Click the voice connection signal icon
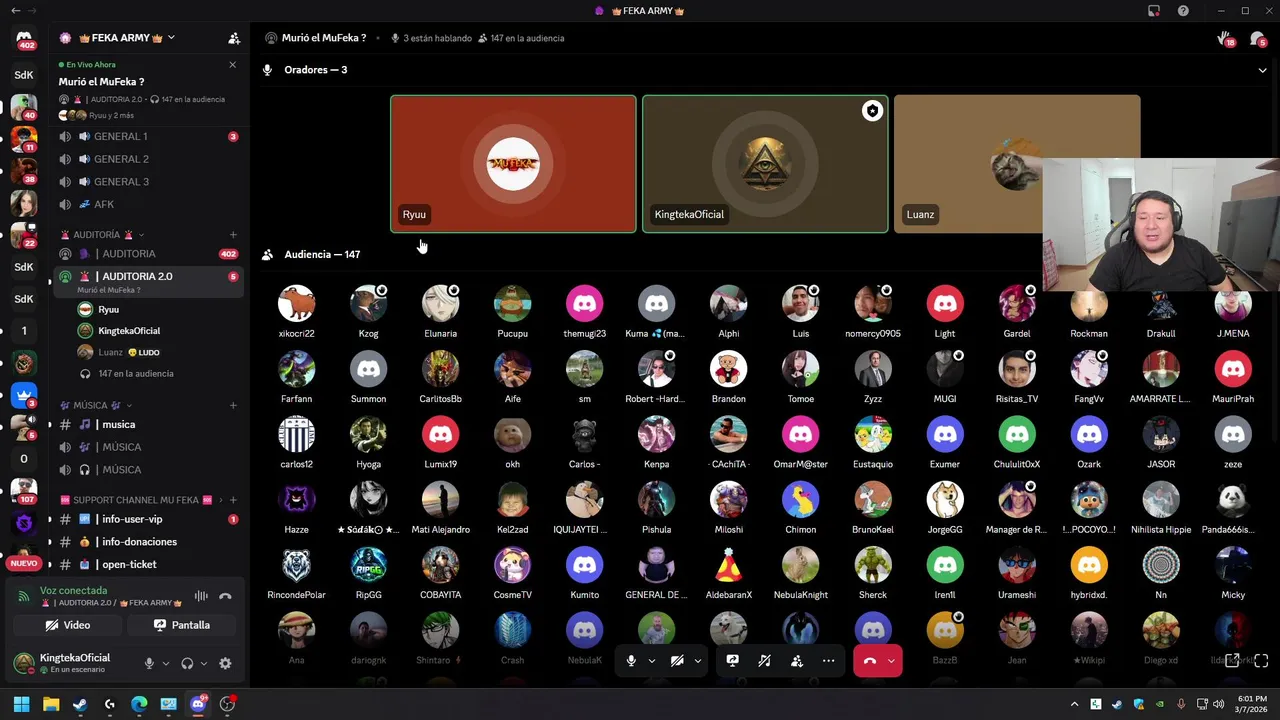1280x720 pixels. click(24, 596)
